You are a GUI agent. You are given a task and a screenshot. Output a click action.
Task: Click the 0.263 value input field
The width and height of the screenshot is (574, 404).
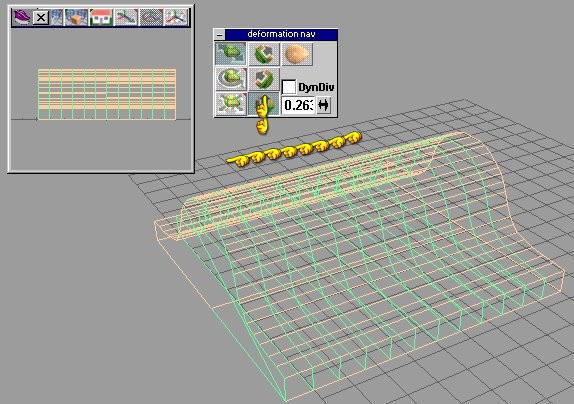(298, 105)
